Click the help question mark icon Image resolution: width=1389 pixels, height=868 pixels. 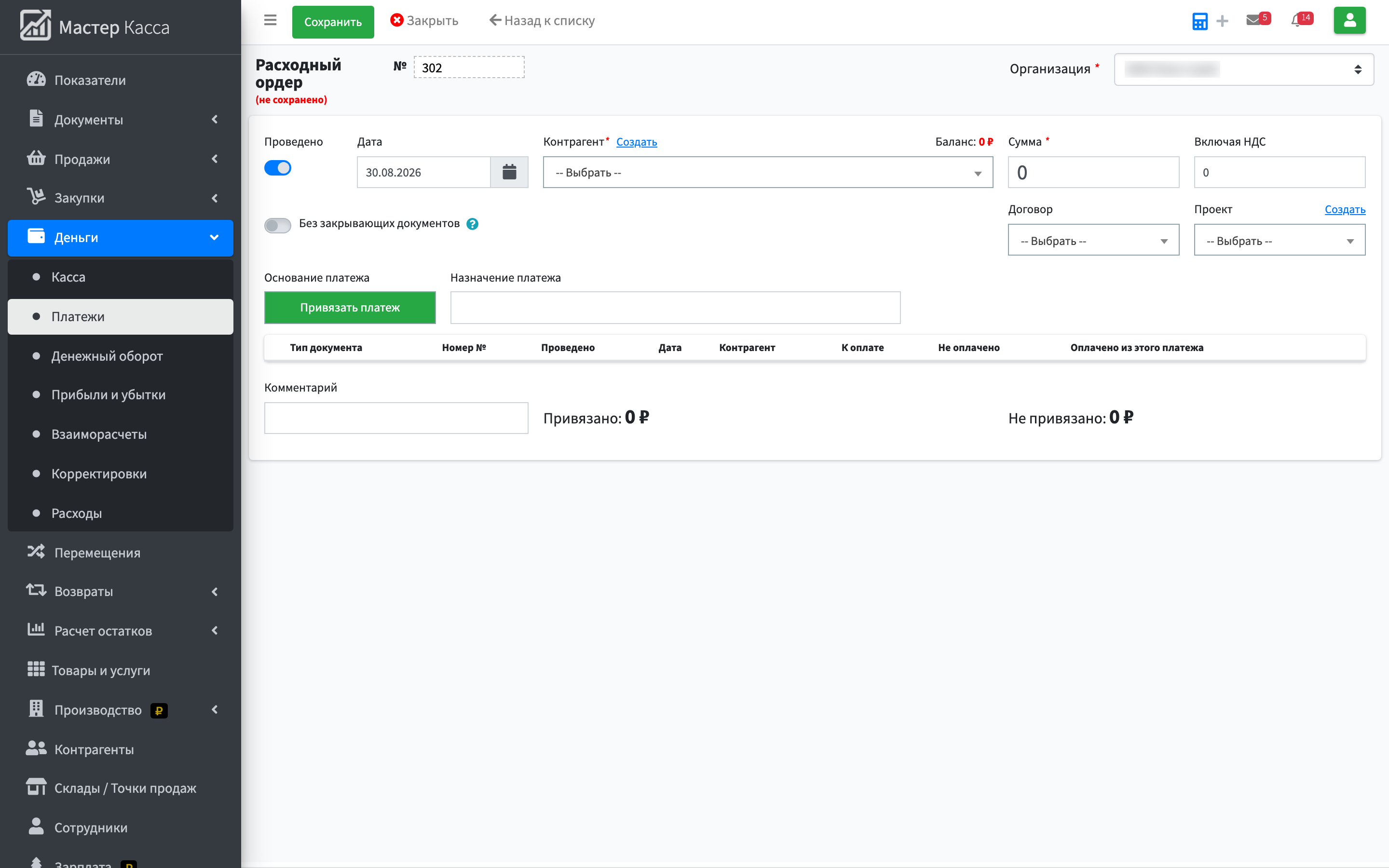coord(472,224)
